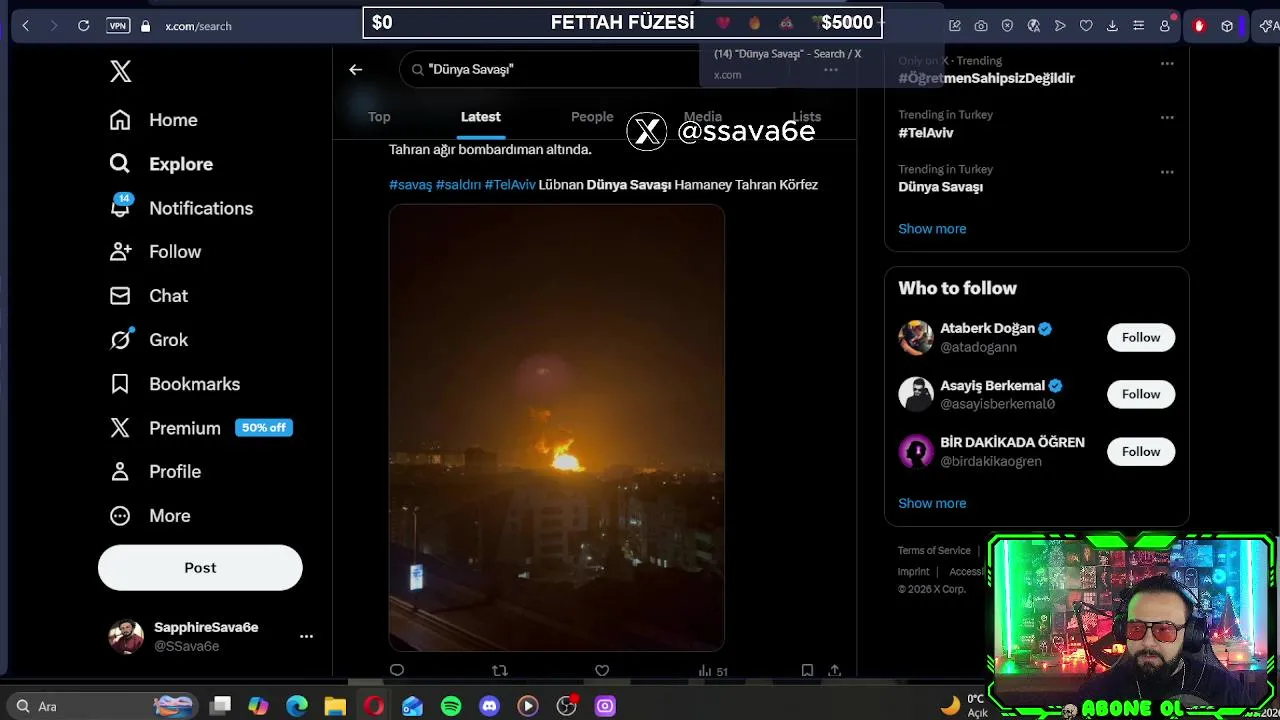Open the browser translate icon
1280x720 pixels.
point(1034,26)
